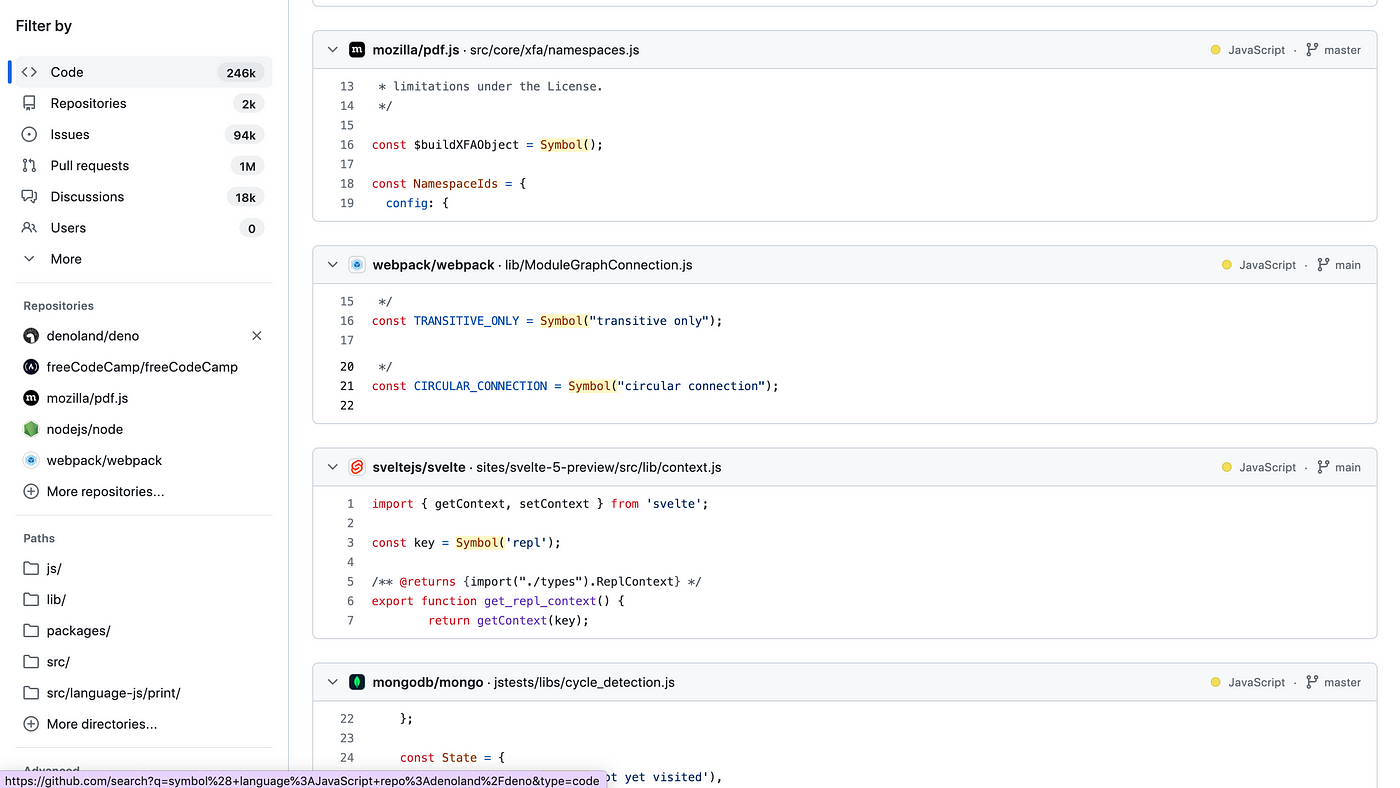The height and width of the screenshot is (788, 1400).
Task: Open the mozilla/pdf.js result repository
Action: [416, 49]
